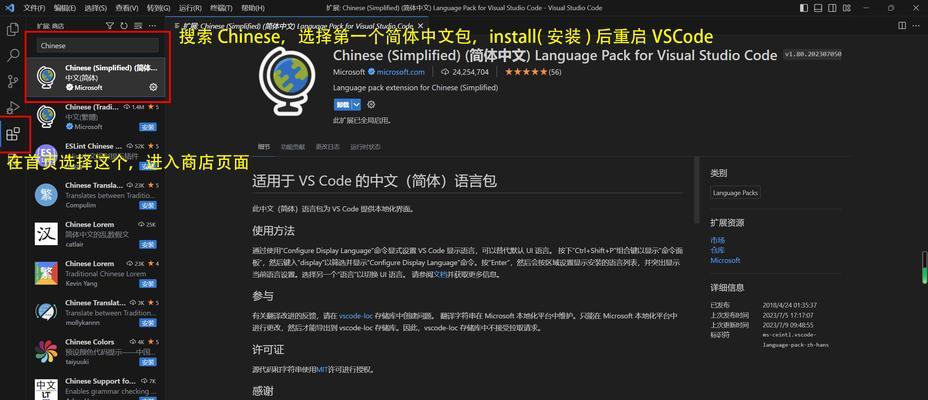
Task: Open the 查看(V) menu
Action: pos(127,8)
